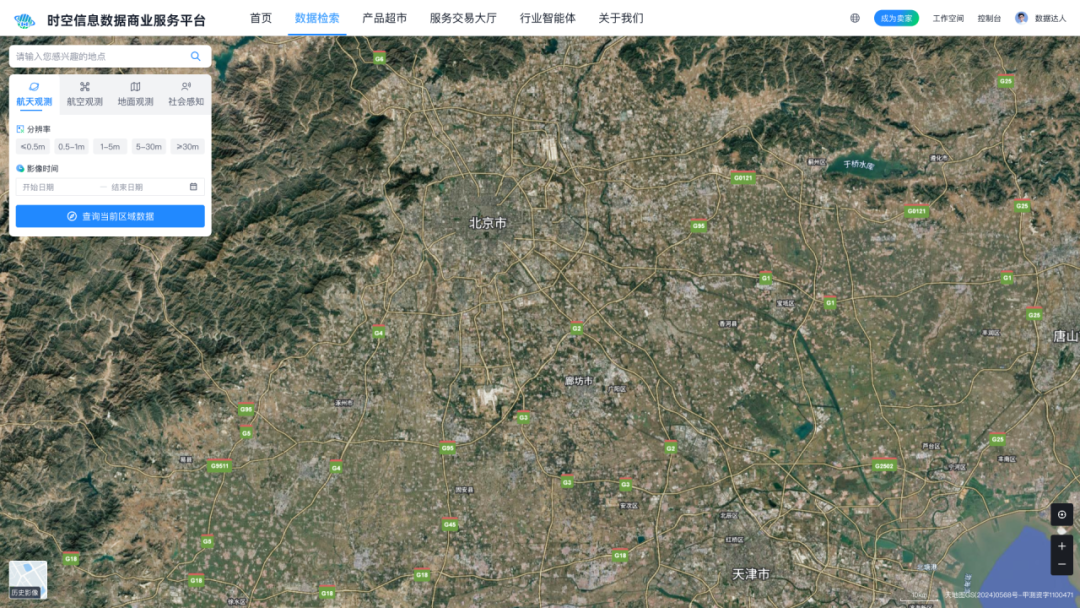Toggle the 1–5m resolution filter

(110, 147)
